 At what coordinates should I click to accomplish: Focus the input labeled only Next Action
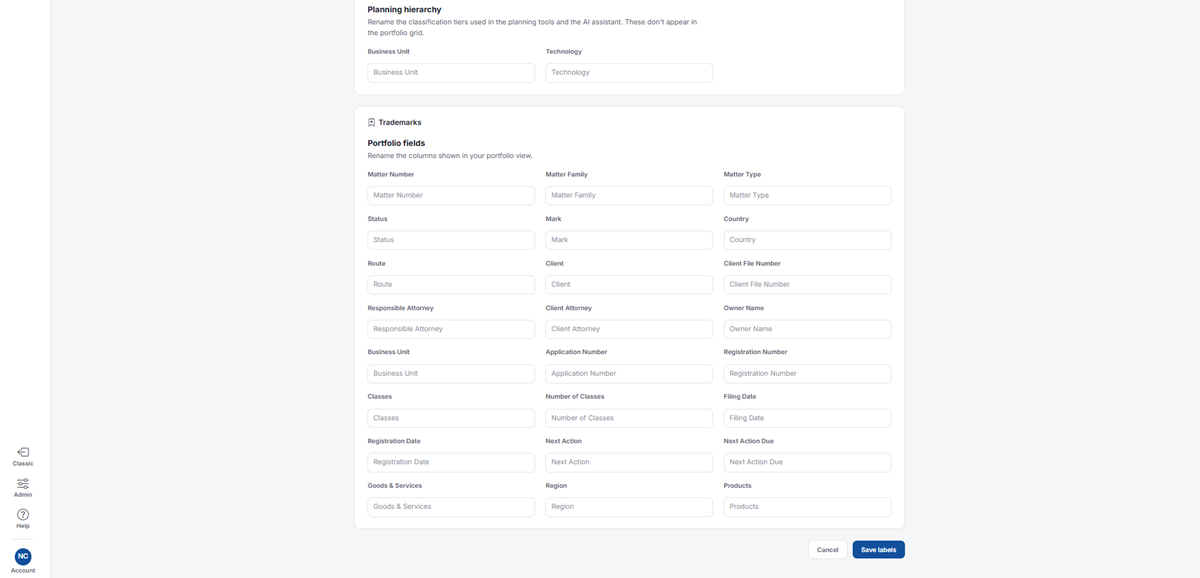(x=629, y=463)
